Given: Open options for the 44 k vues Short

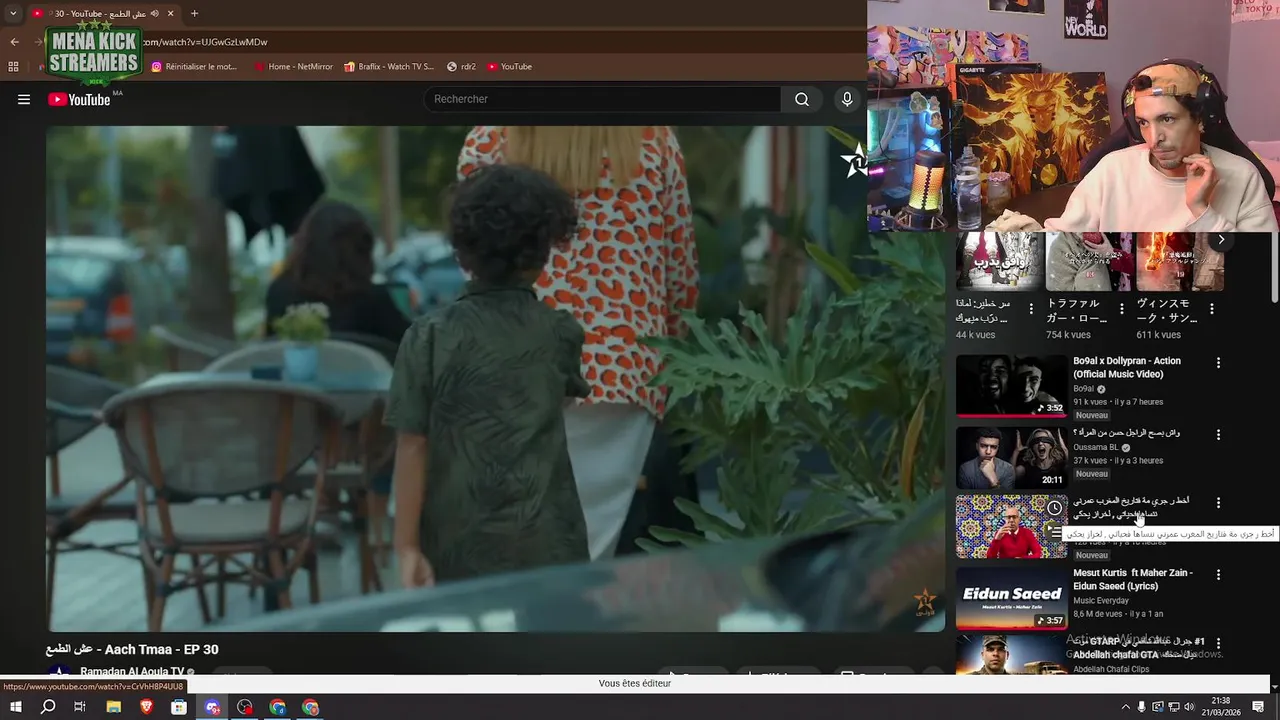Looking at the screenshot, I should tap(1031, 309).
